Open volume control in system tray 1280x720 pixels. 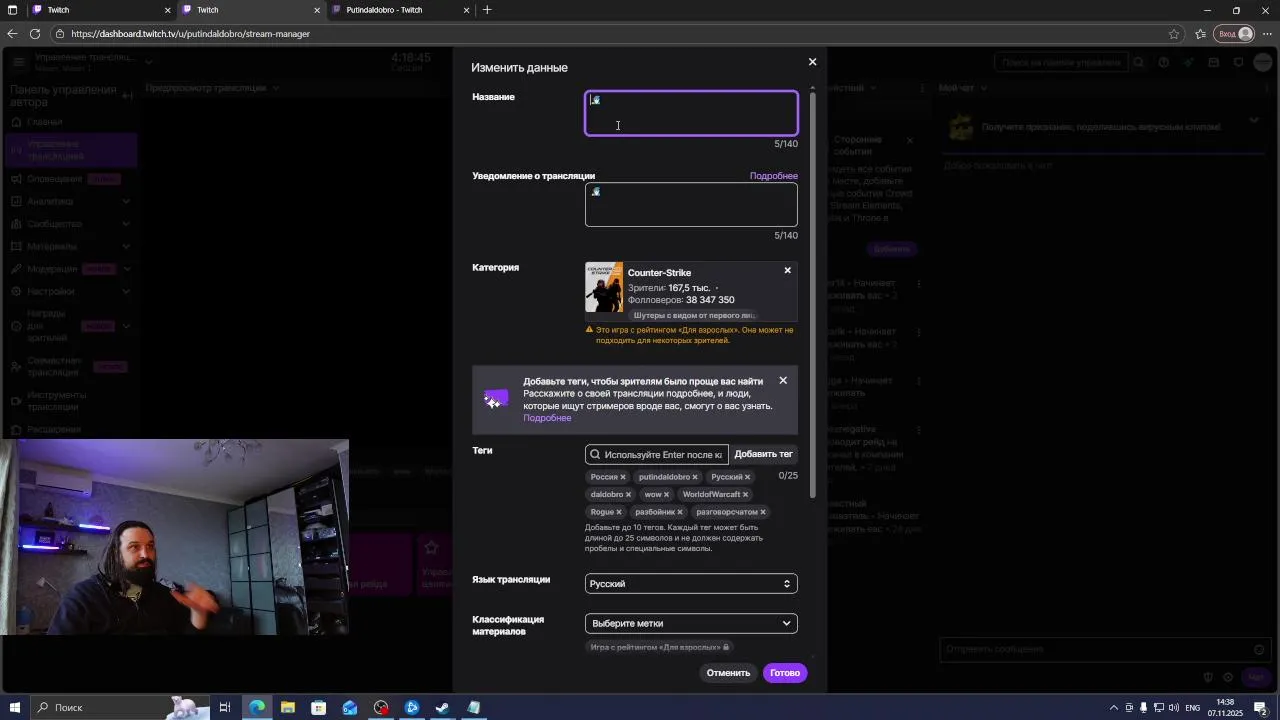pyautogui.click(x=1173, y=708)
